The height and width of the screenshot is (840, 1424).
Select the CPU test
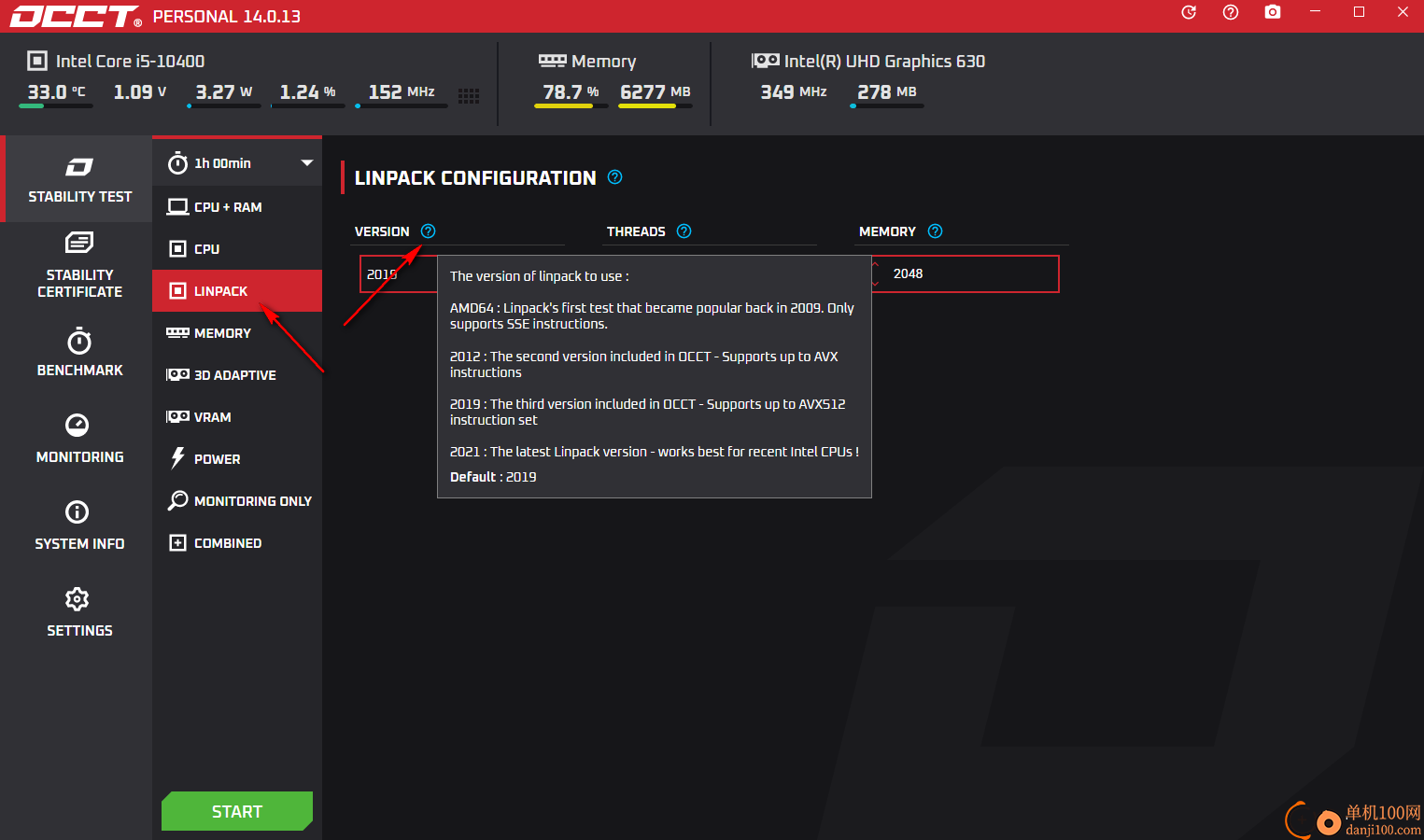click(x=237, y=249)
